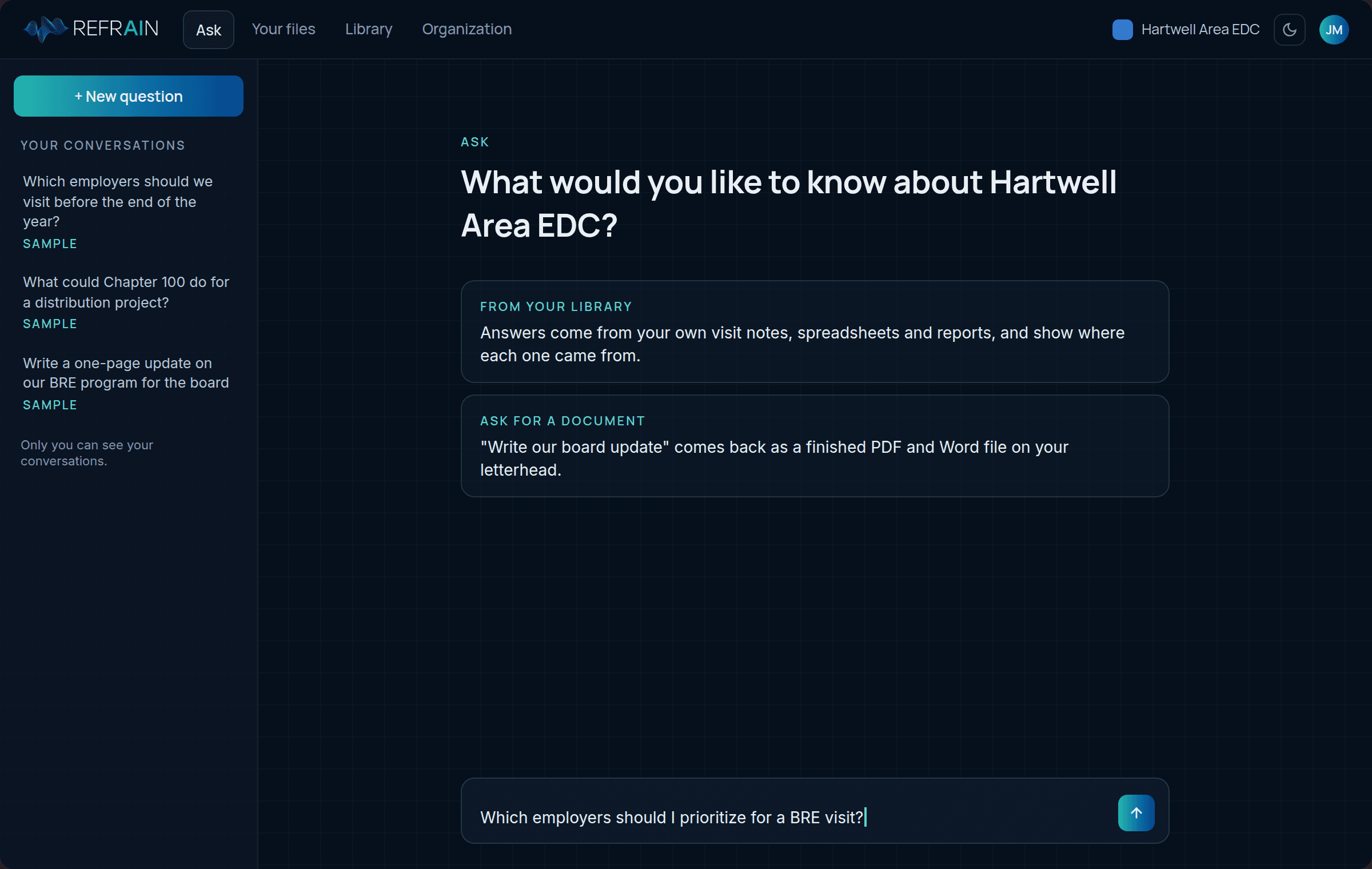The height and width of the screenshot is (869, 1372).
Task: Start a New question
Action: click(x=129, y=96)
